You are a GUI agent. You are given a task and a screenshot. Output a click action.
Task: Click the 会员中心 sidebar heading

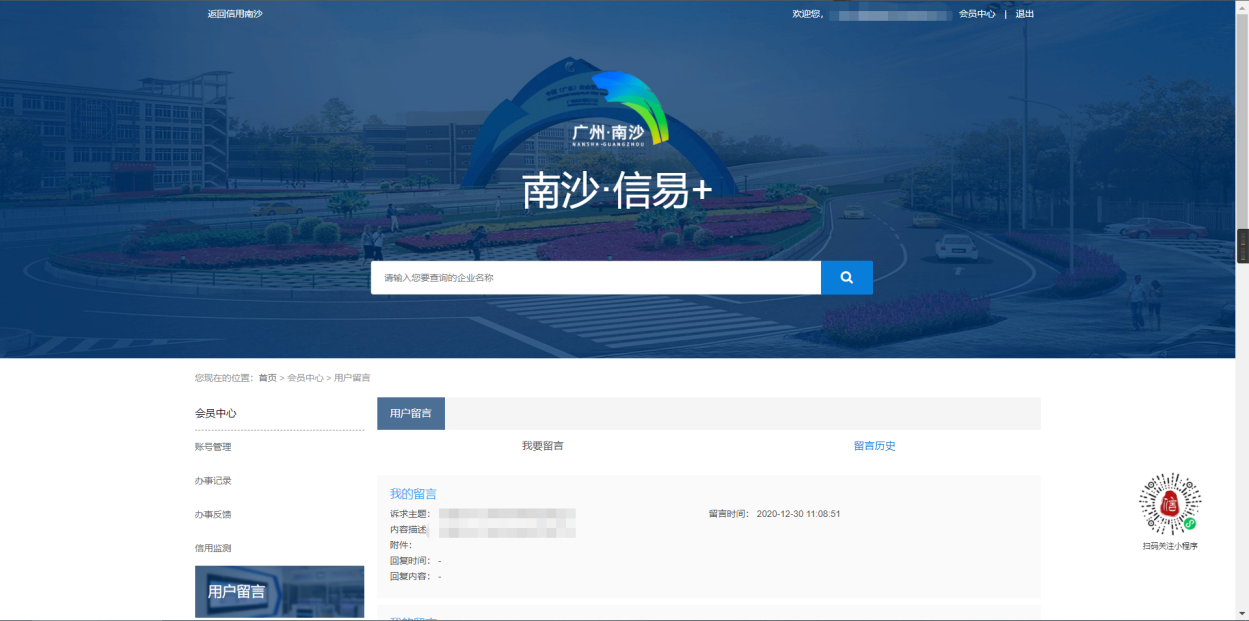216,413
